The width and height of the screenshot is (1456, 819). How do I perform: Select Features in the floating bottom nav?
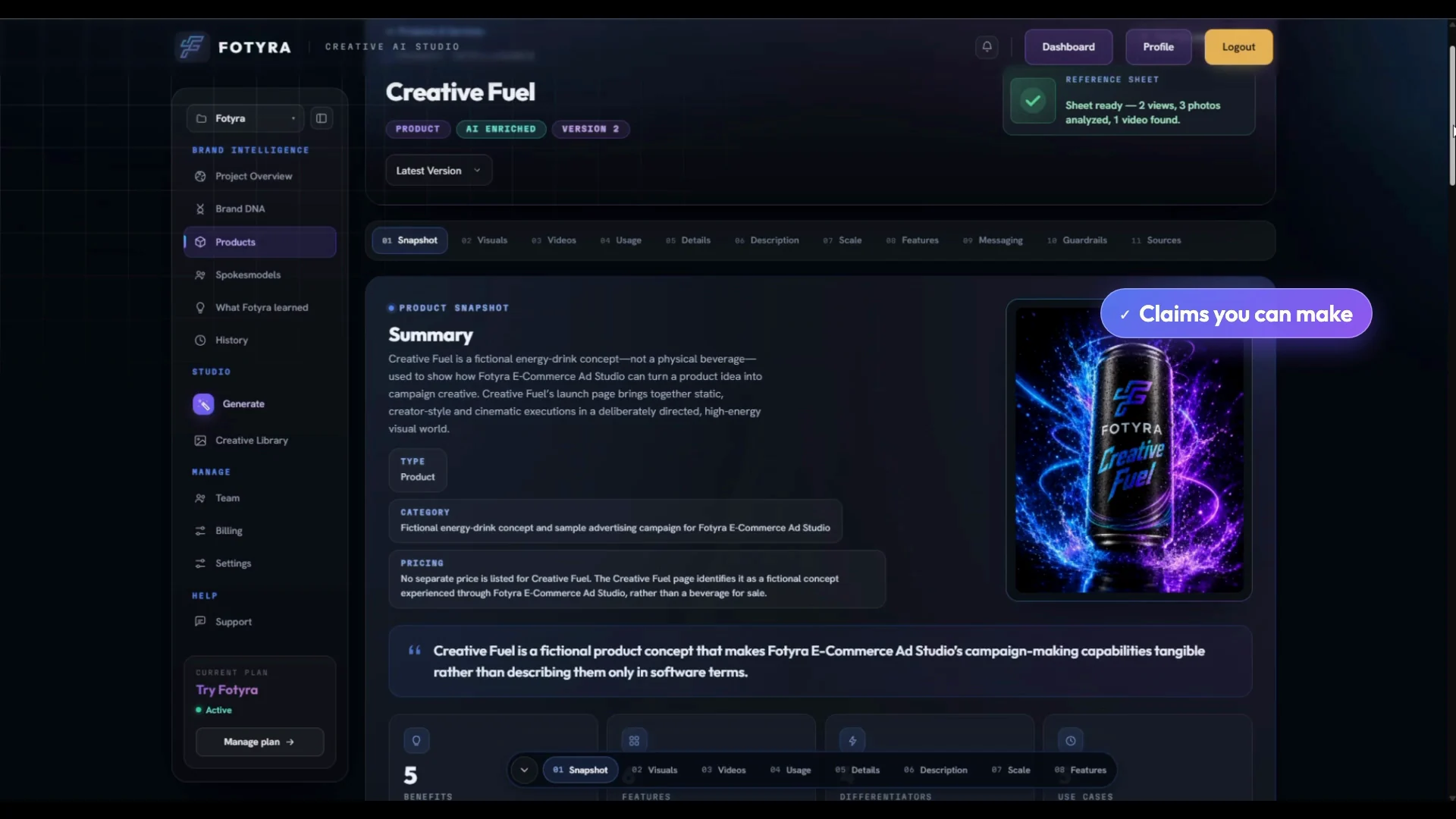click(x=1081, y=770)
